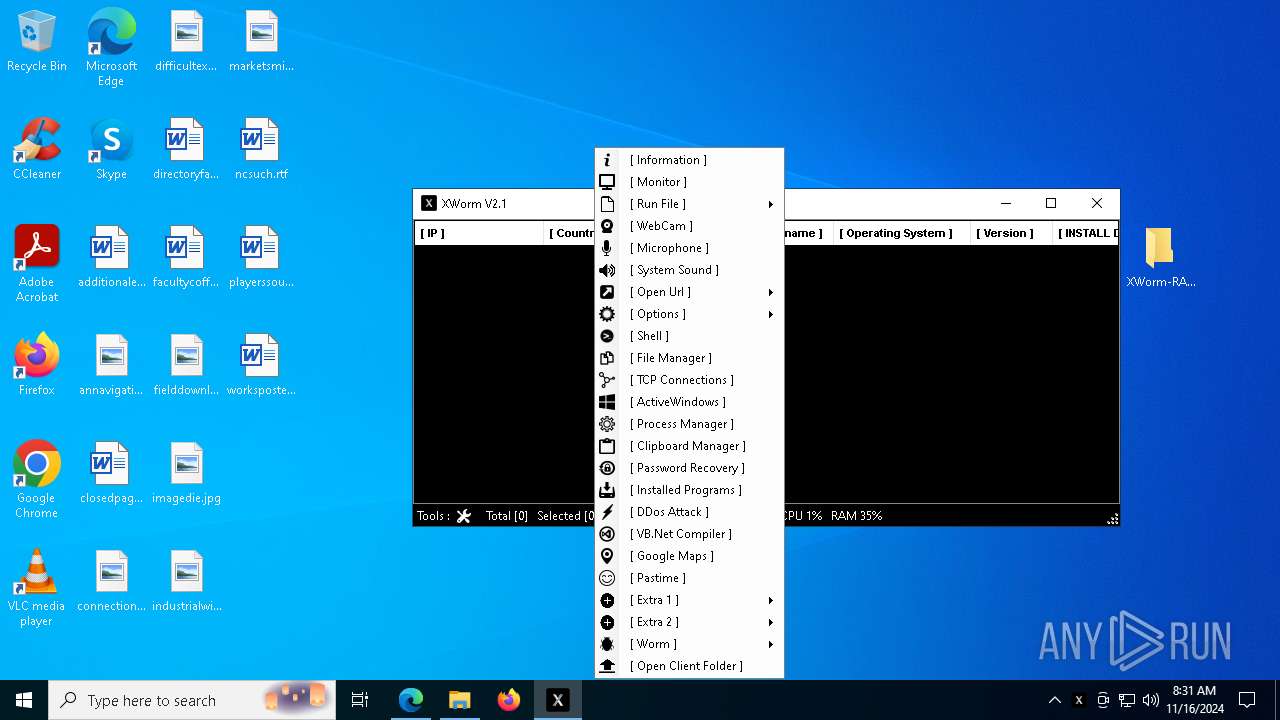
Task: Choose the [ Monitor ] menu entry
Action: 689,182
